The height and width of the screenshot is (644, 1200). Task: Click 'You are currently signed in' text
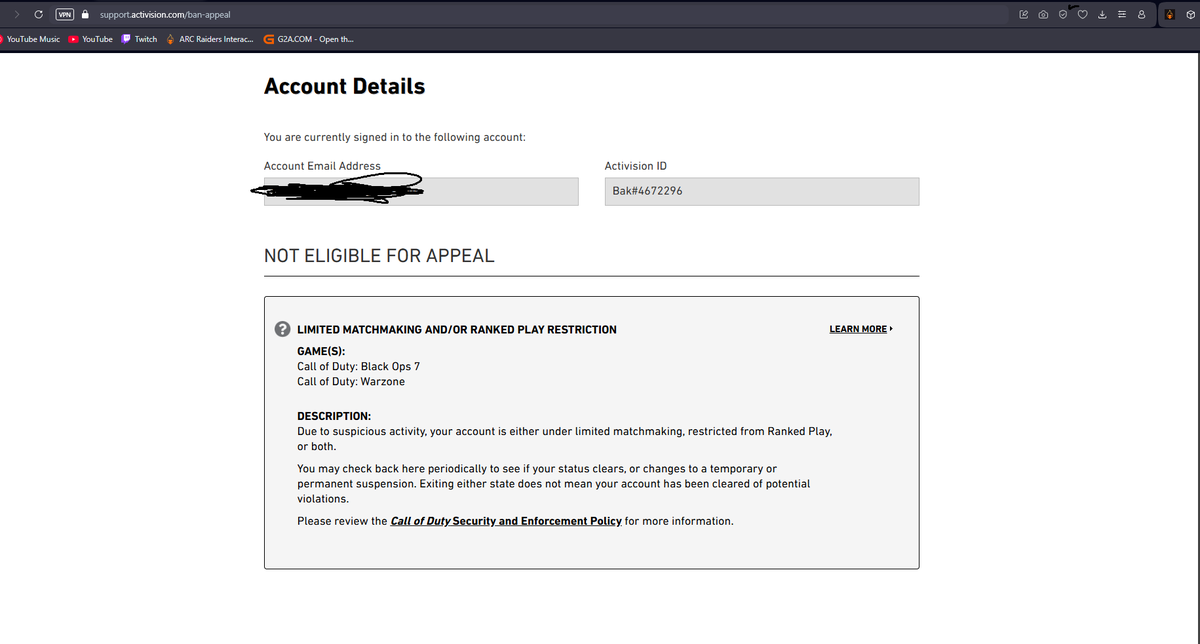[395, 137]
